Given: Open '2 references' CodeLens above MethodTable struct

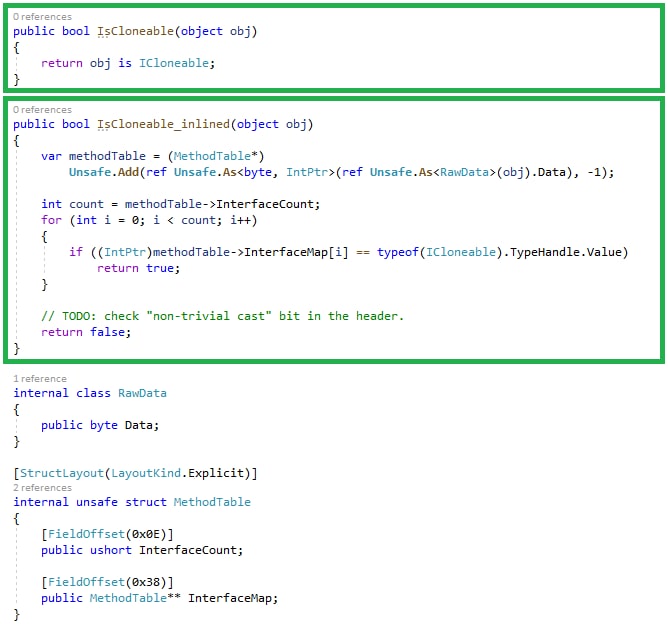Looking at the screenshot, I should 42,488.
